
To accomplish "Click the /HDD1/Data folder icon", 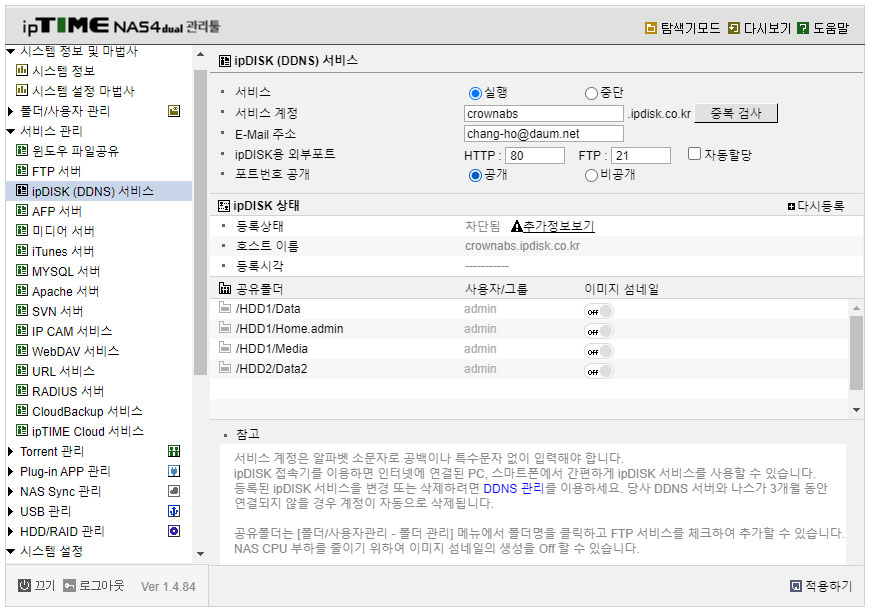I will (225, 307).
